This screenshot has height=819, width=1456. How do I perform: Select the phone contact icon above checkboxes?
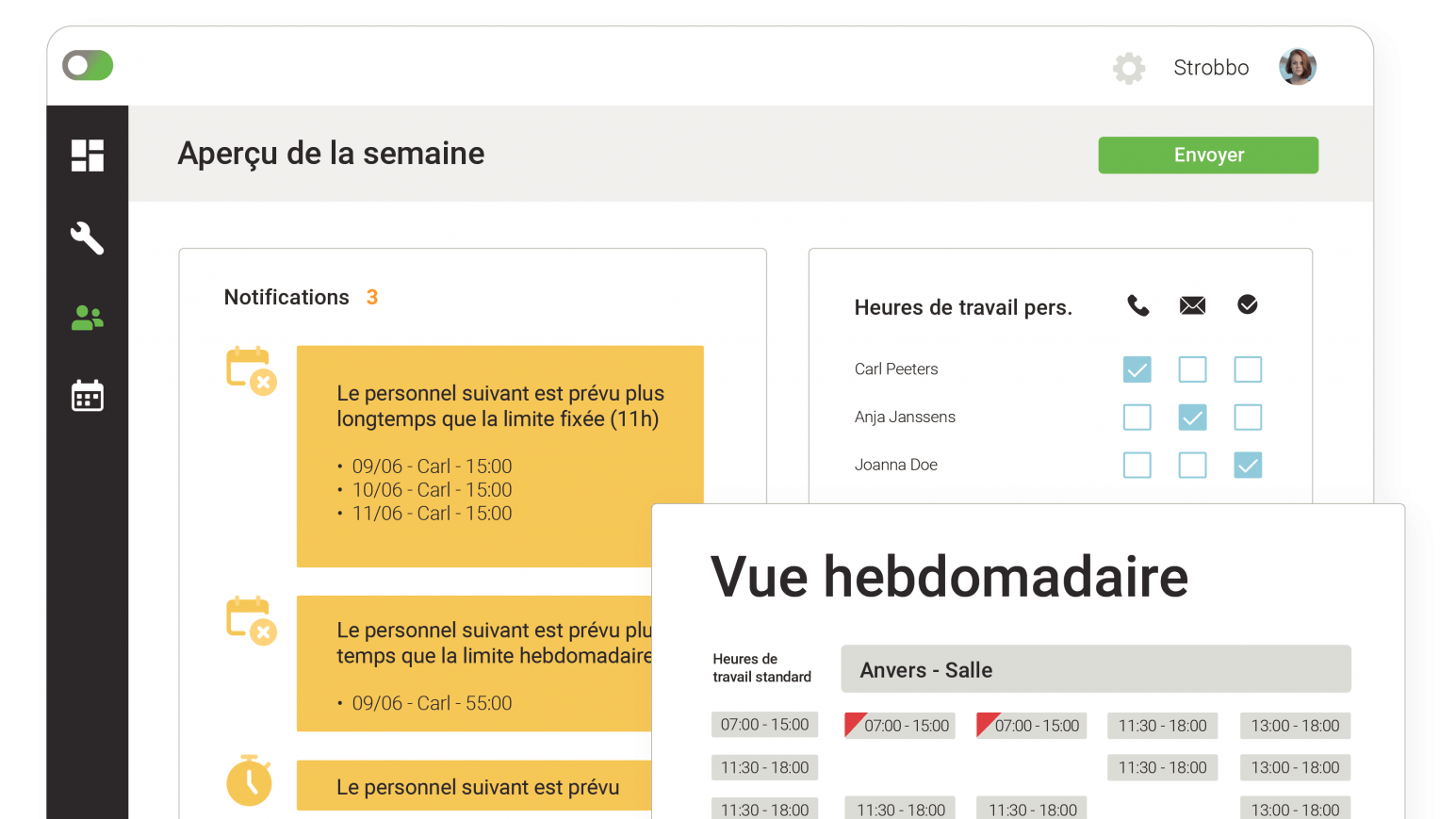[x=1137, y=305]
